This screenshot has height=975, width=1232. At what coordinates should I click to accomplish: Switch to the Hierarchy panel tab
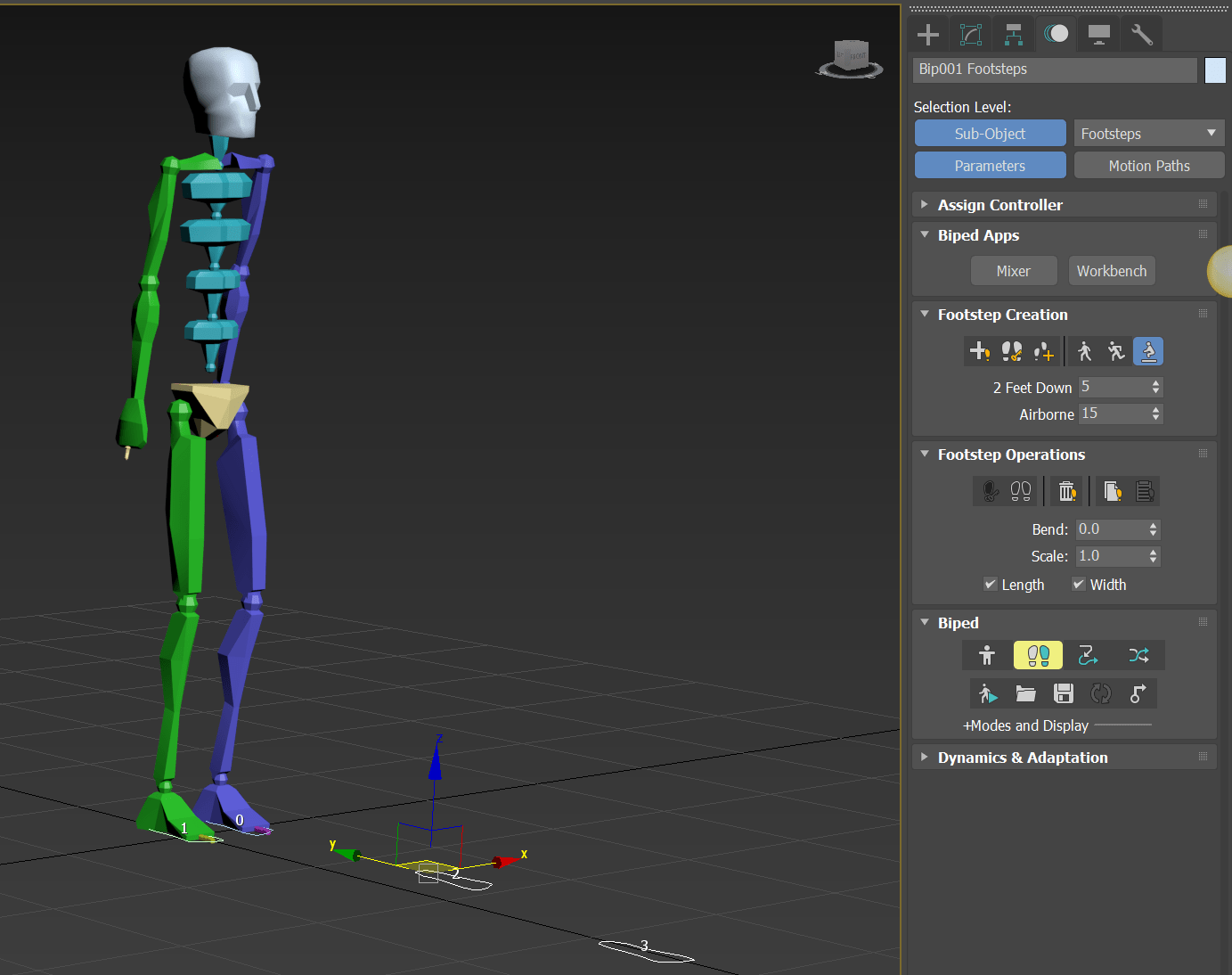1014,35
